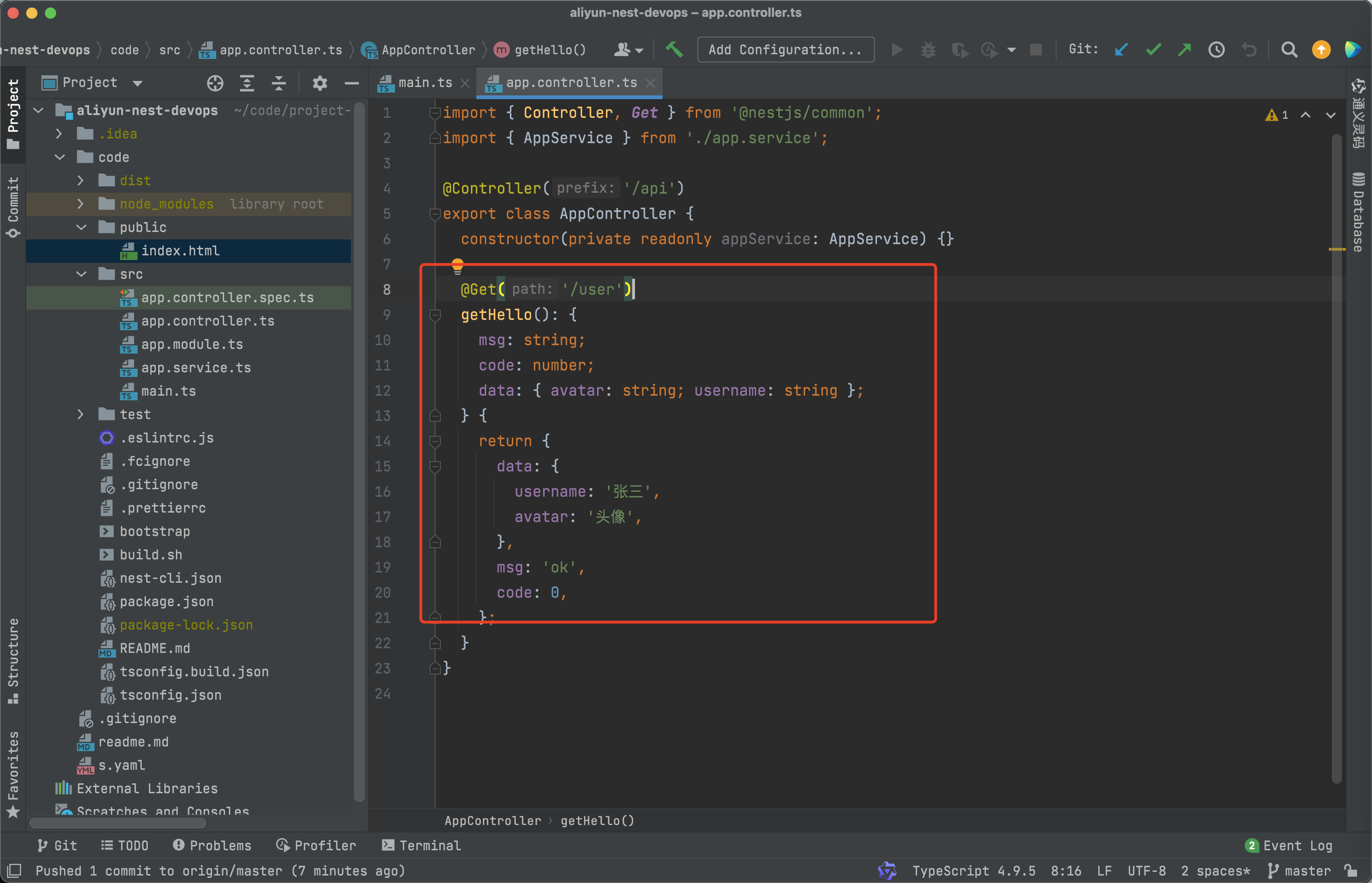
Task: Open the Git tool window tab
Action: tap(57, 845)
